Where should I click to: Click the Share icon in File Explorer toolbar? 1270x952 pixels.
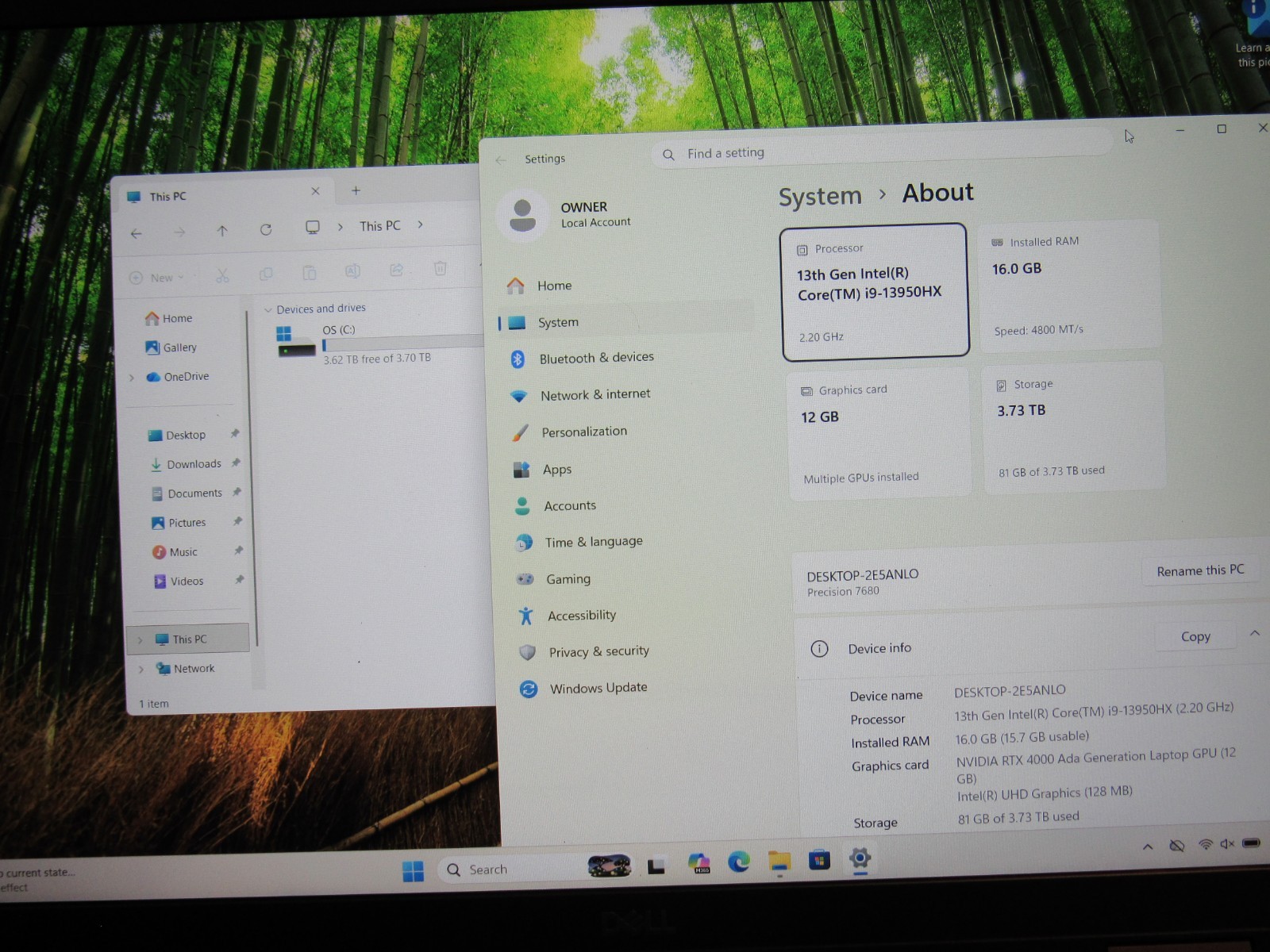pos(396,270)
